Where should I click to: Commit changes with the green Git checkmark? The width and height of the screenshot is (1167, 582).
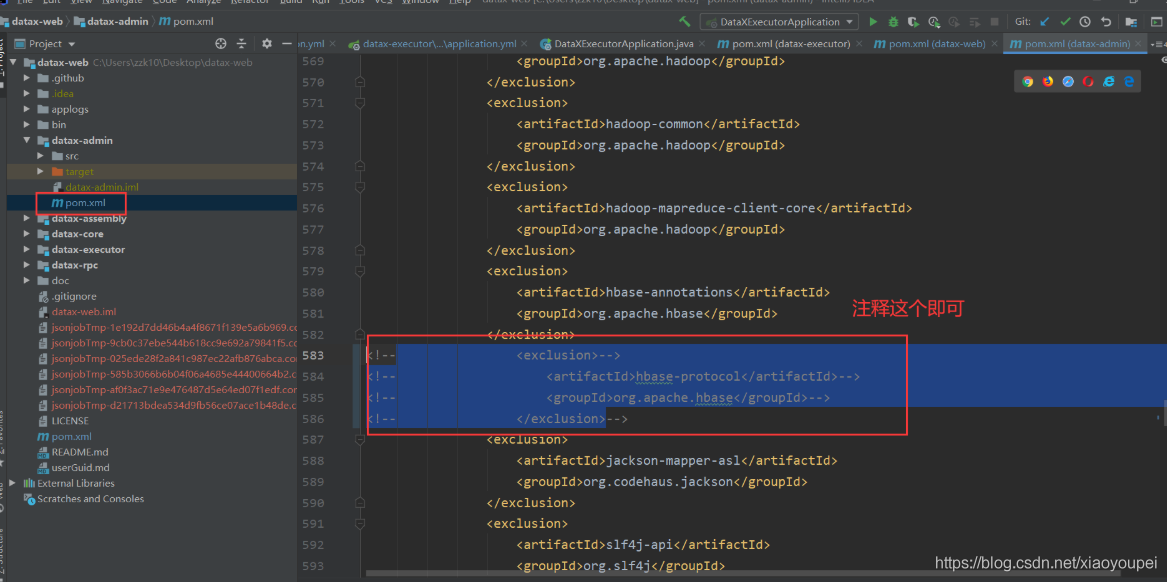(1065, 22)
